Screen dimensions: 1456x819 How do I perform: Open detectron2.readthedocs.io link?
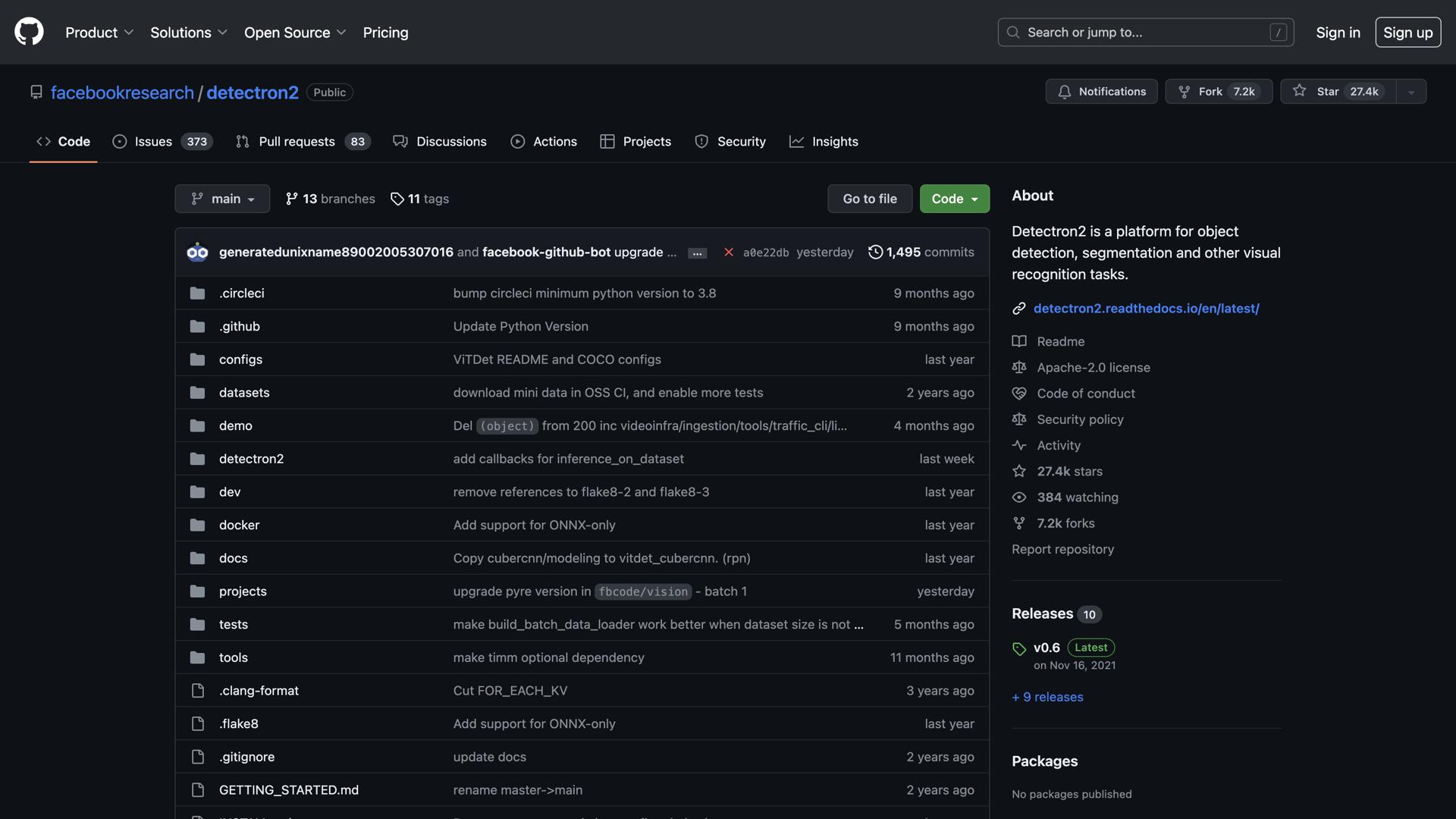tap(1146, 308)
